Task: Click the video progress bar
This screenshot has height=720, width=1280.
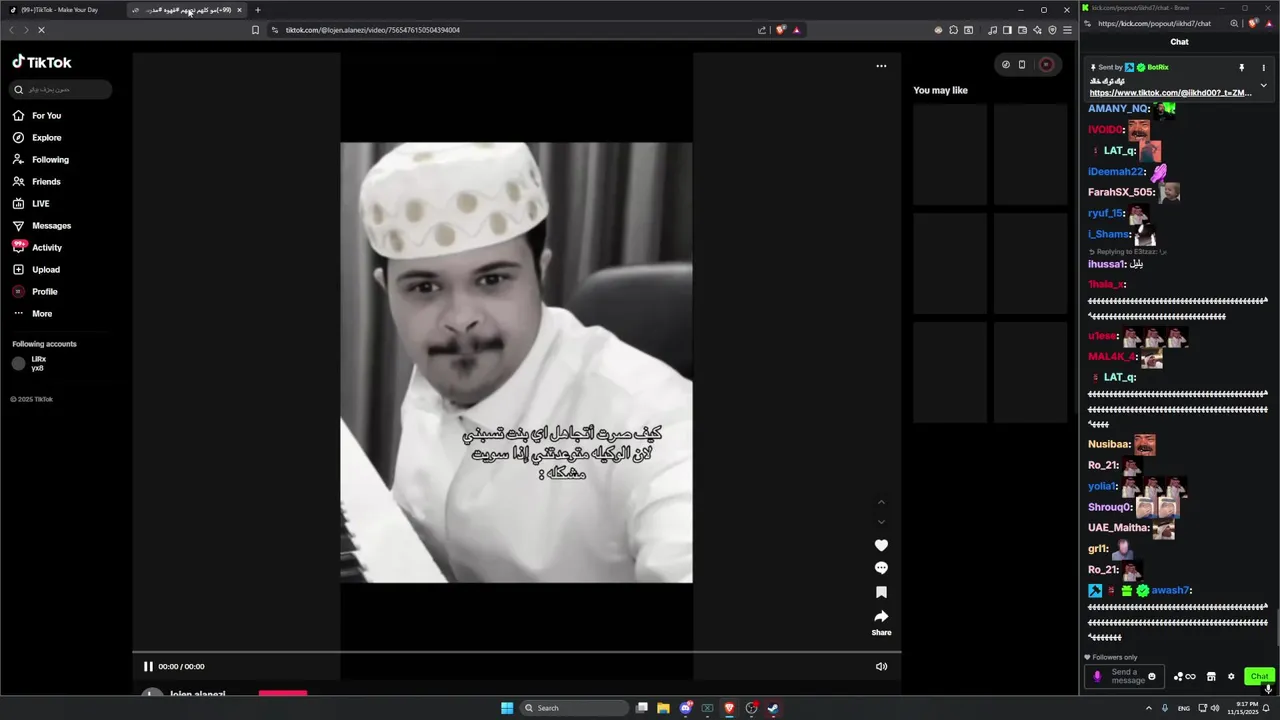Action: [x=517, y=652]
